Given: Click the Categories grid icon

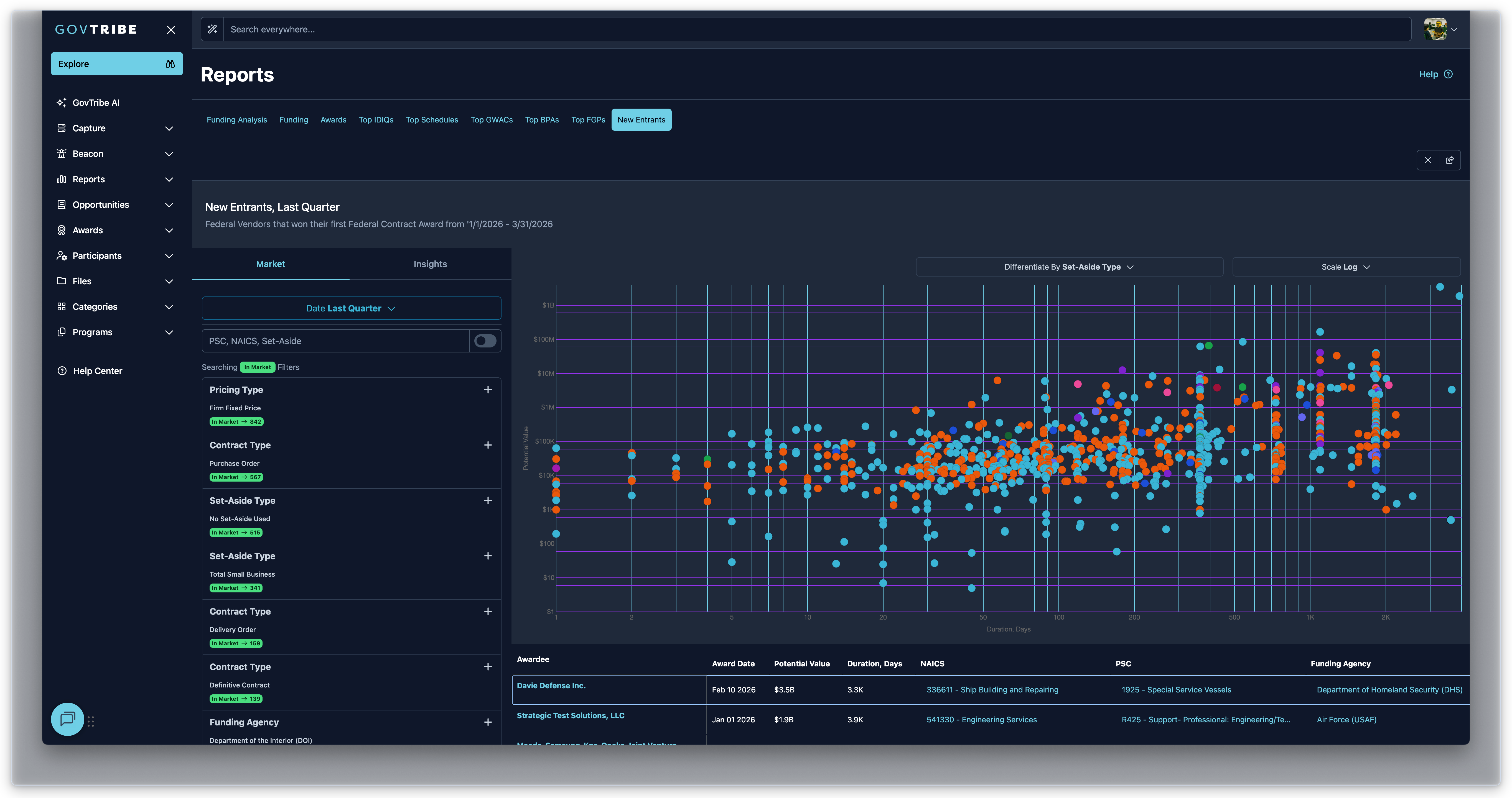Looking at the screenshot, I should tap(62, 307).
